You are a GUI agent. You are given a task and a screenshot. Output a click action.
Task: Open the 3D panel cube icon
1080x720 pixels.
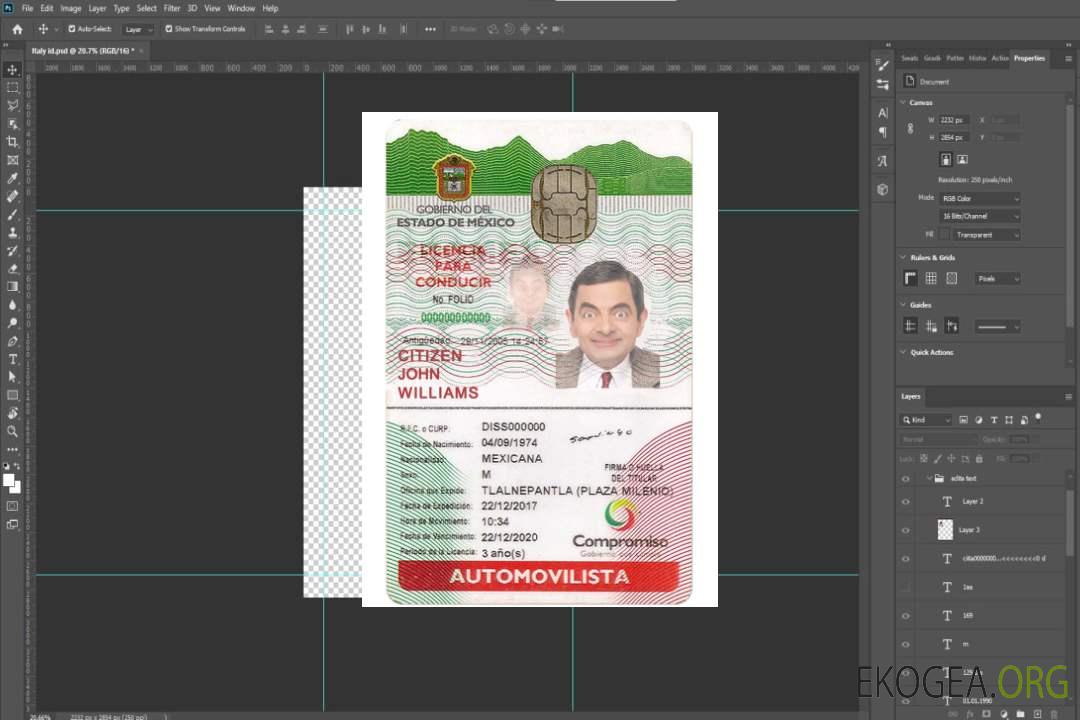(882, 189)
